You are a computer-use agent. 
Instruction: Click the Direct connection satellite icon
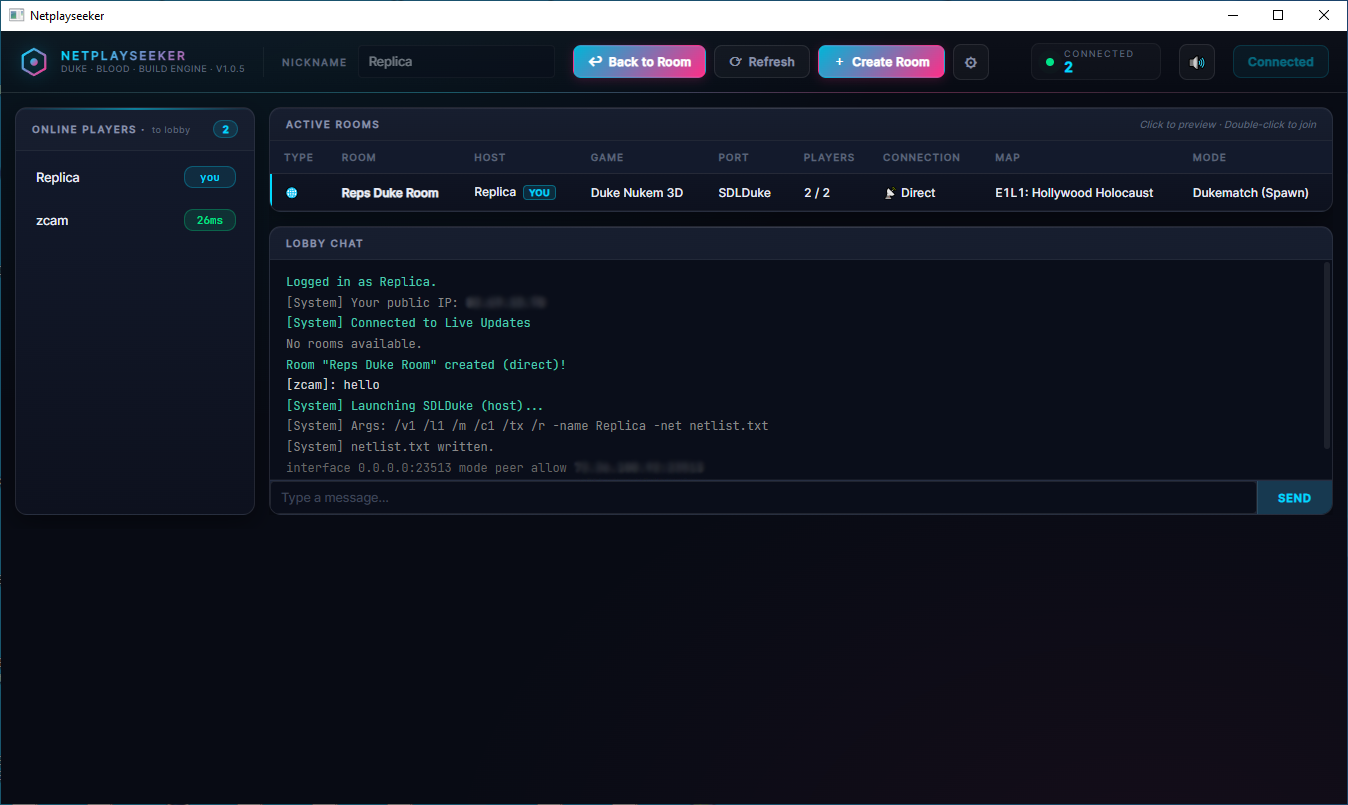890,193
